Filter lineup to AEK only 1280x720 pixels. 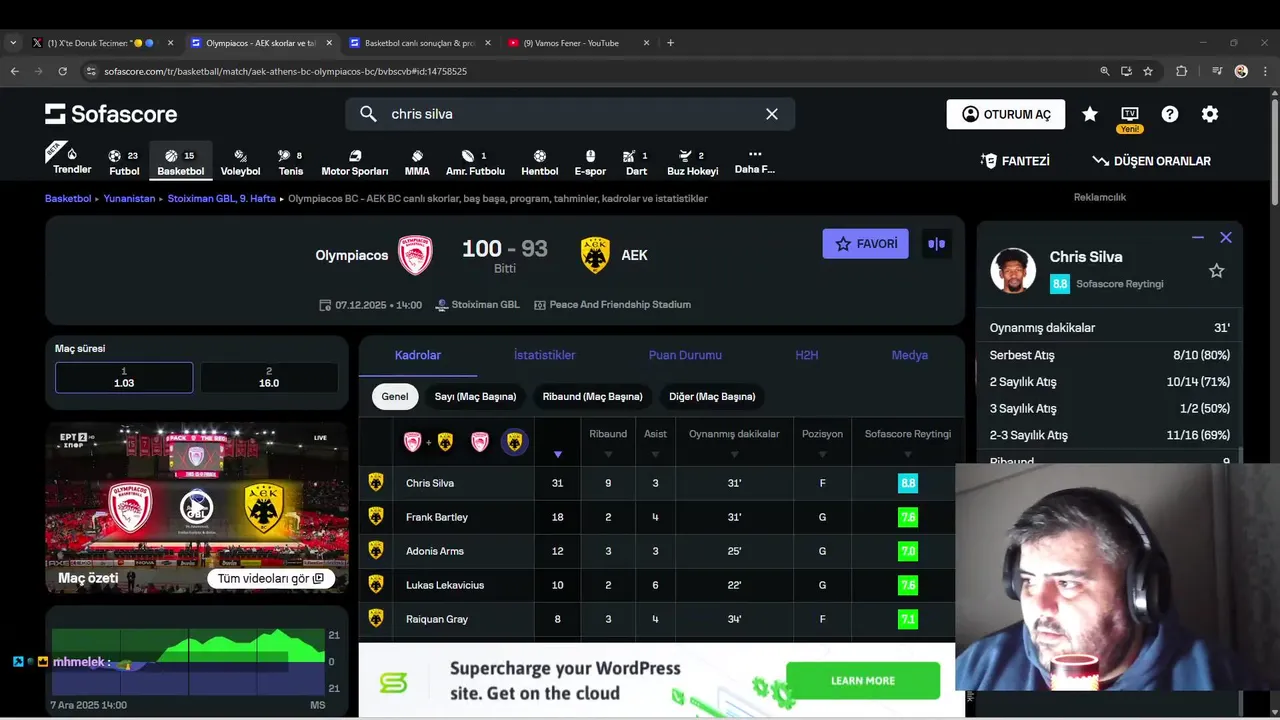514,441
